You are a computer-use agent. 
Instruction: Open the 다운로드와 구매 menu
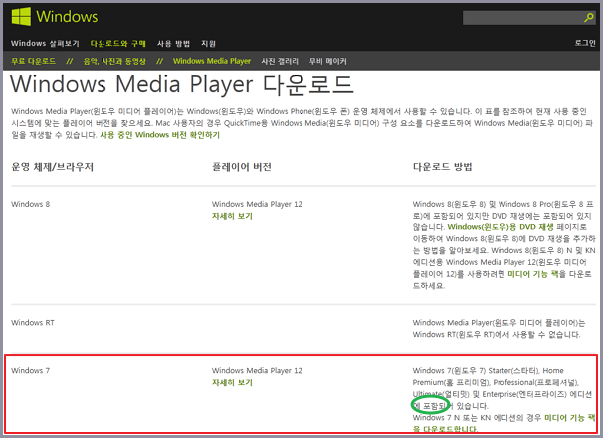coord(118,43)
